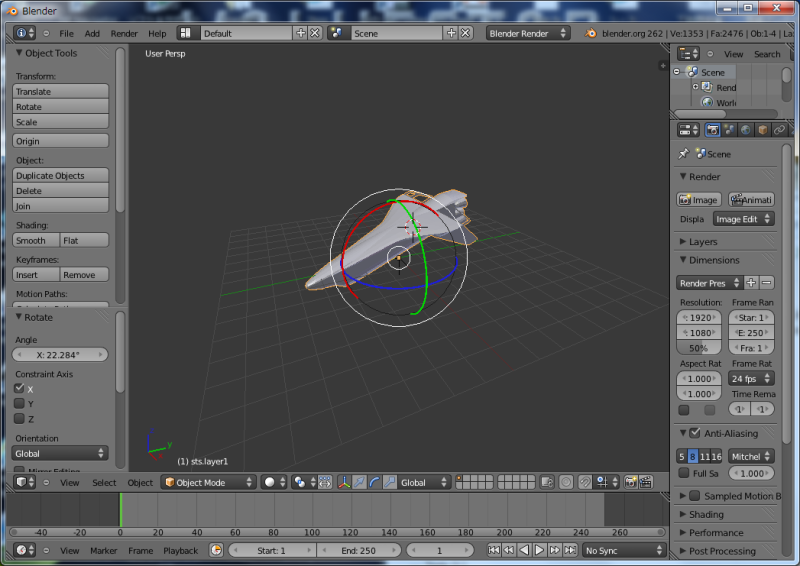Screen dimensions: 800x566
Task: Open the Render Presets dropdown
Action: [x=709, y=283]
